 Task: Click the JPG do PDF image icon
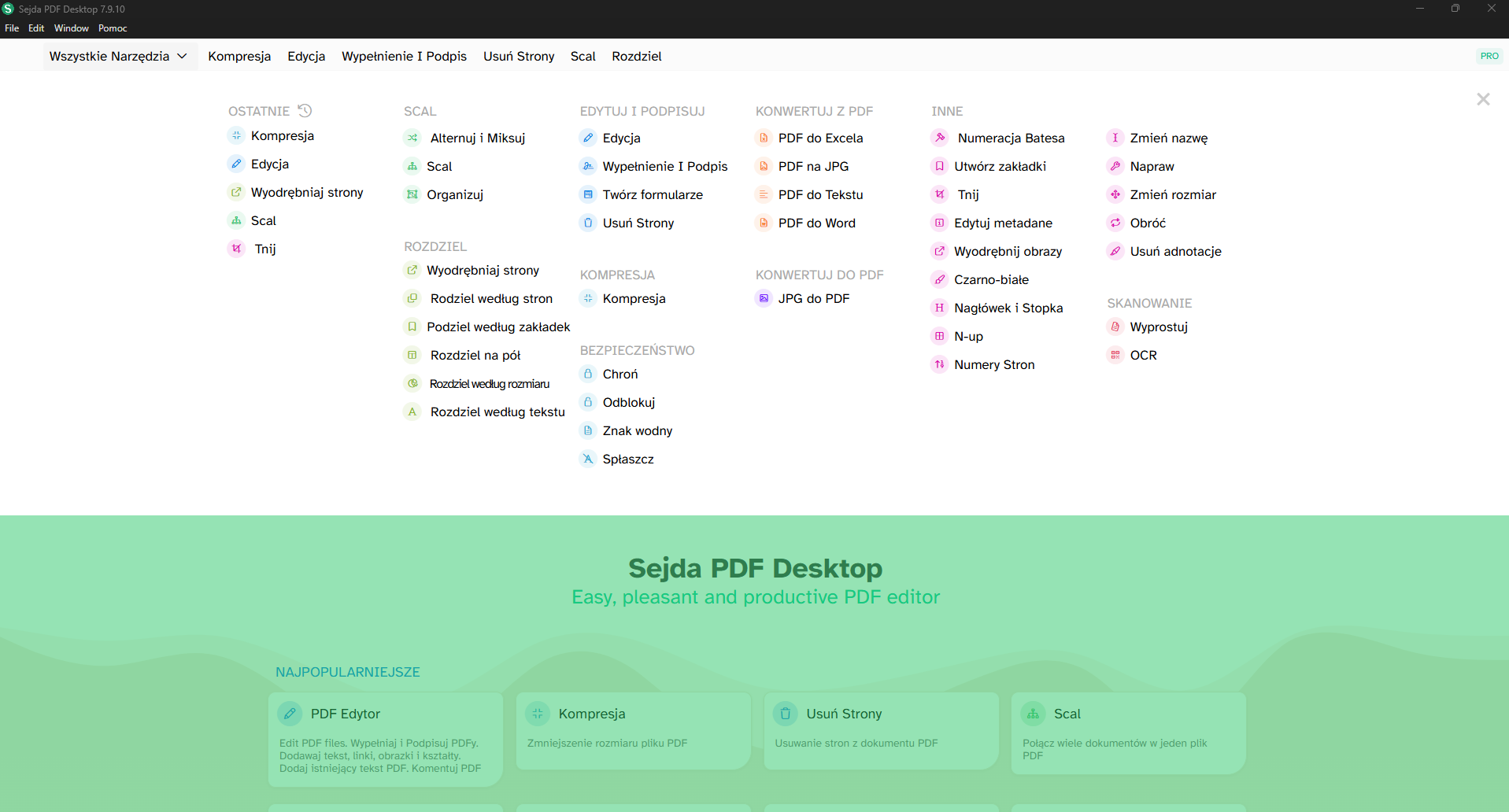(x=764, y=298)
